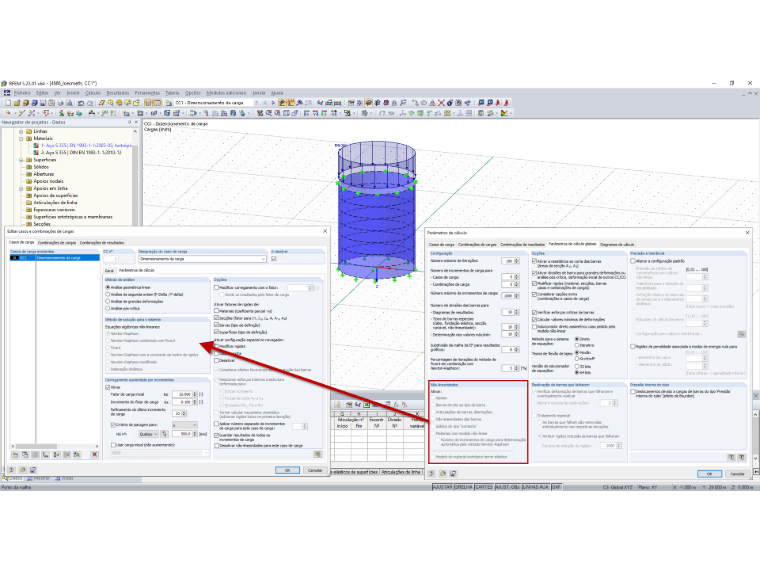Toggle Materiais partial coefficient checkbox

pos(217,311)
